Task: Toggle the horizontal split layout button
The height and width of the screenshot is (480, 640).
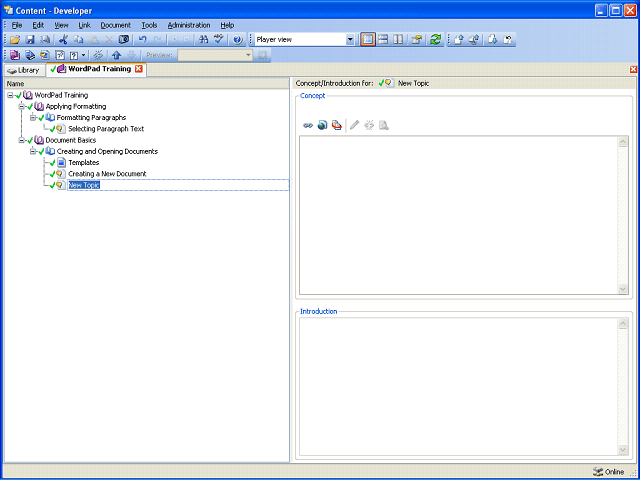Action: 383,40
